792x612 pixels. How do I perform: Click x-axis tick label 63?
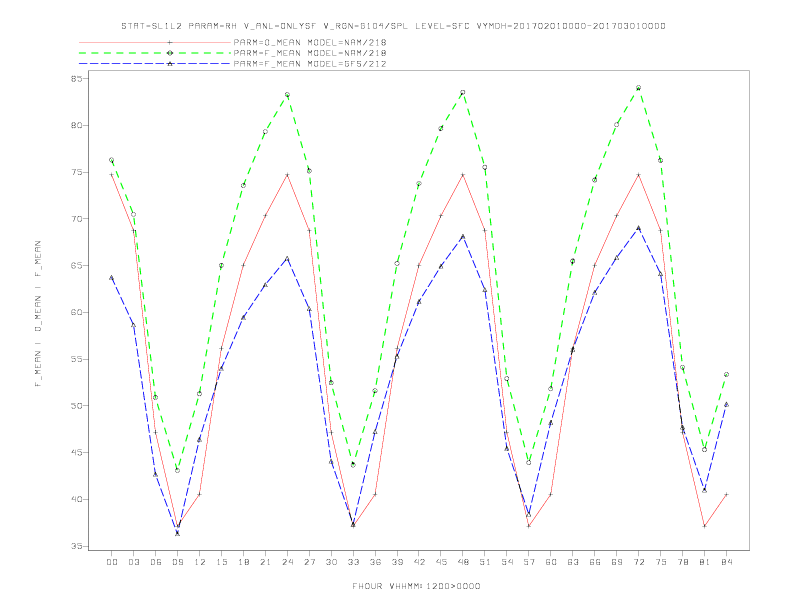coord(573,562)
